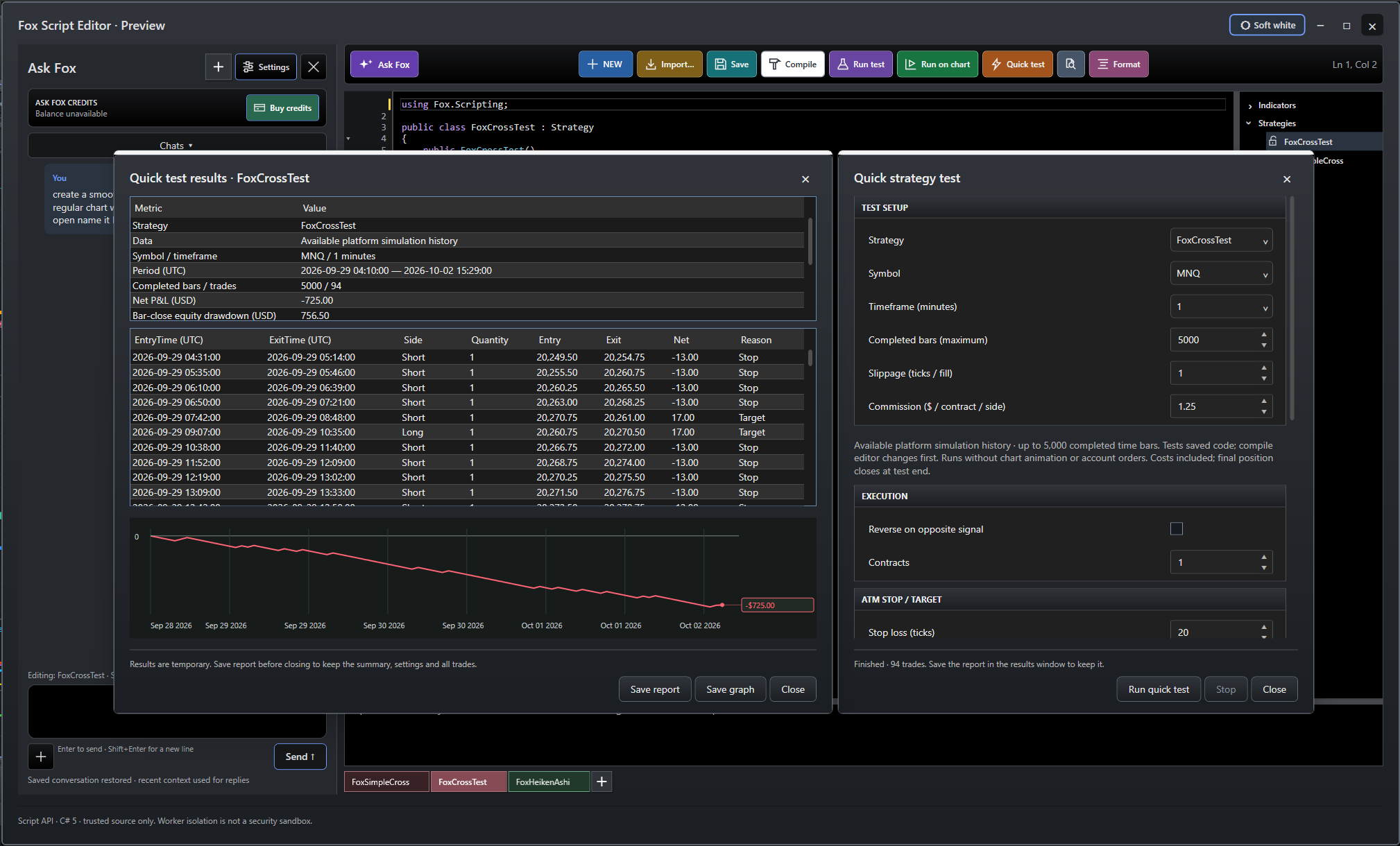The height and width of the screenshot is (846, 1400).
Task: Decrease Slippage (ticks / fill) with the down arrow
Action: pos(1264,379)
